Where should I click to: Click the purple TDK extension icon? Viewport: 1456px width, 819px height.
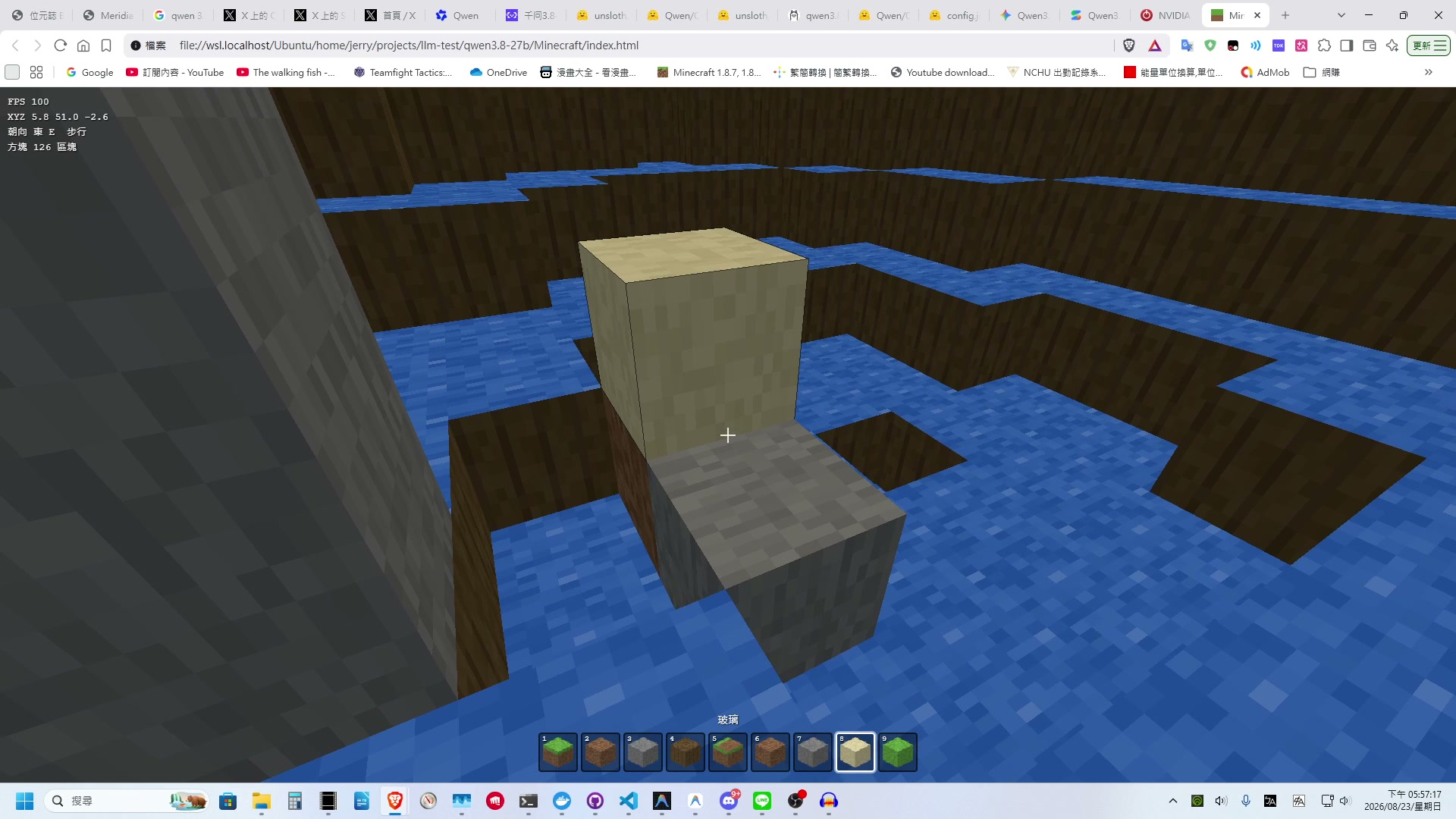tap(1279, 45)
